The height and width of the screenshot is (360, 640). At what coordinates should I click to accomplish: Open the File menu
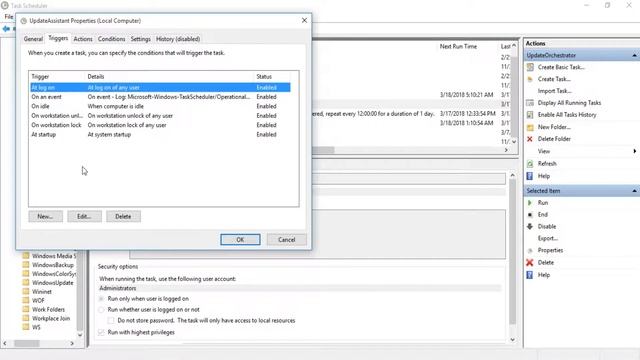tap(9, 17)
